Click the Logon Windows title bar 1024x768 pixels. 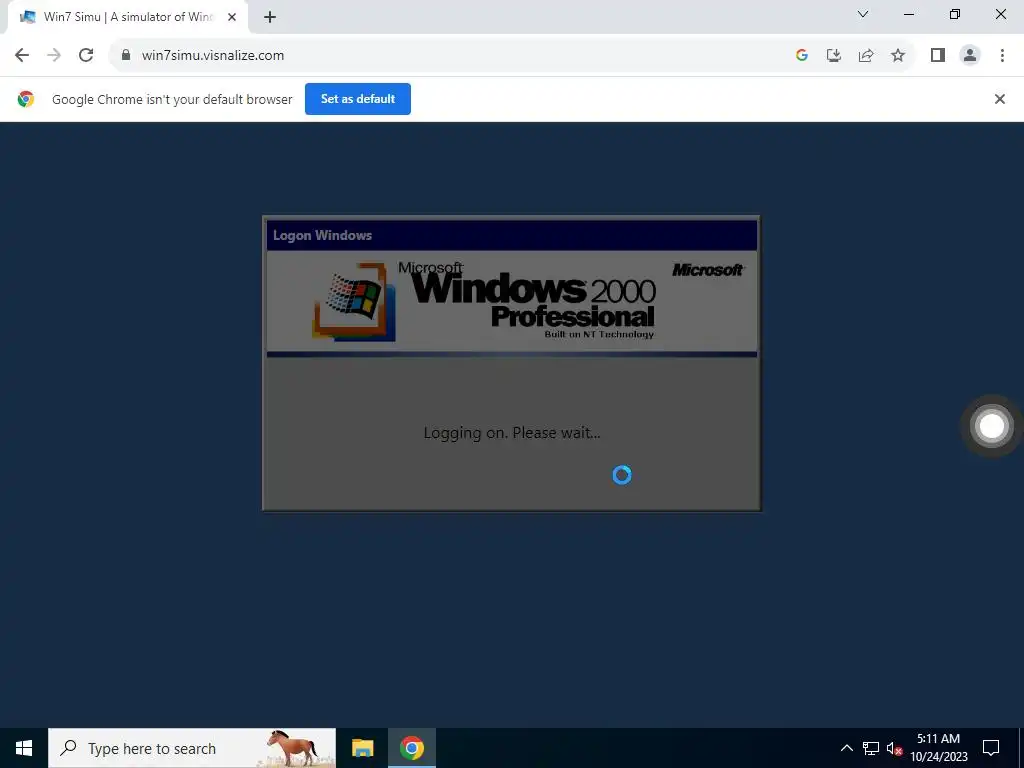[512, 235]
